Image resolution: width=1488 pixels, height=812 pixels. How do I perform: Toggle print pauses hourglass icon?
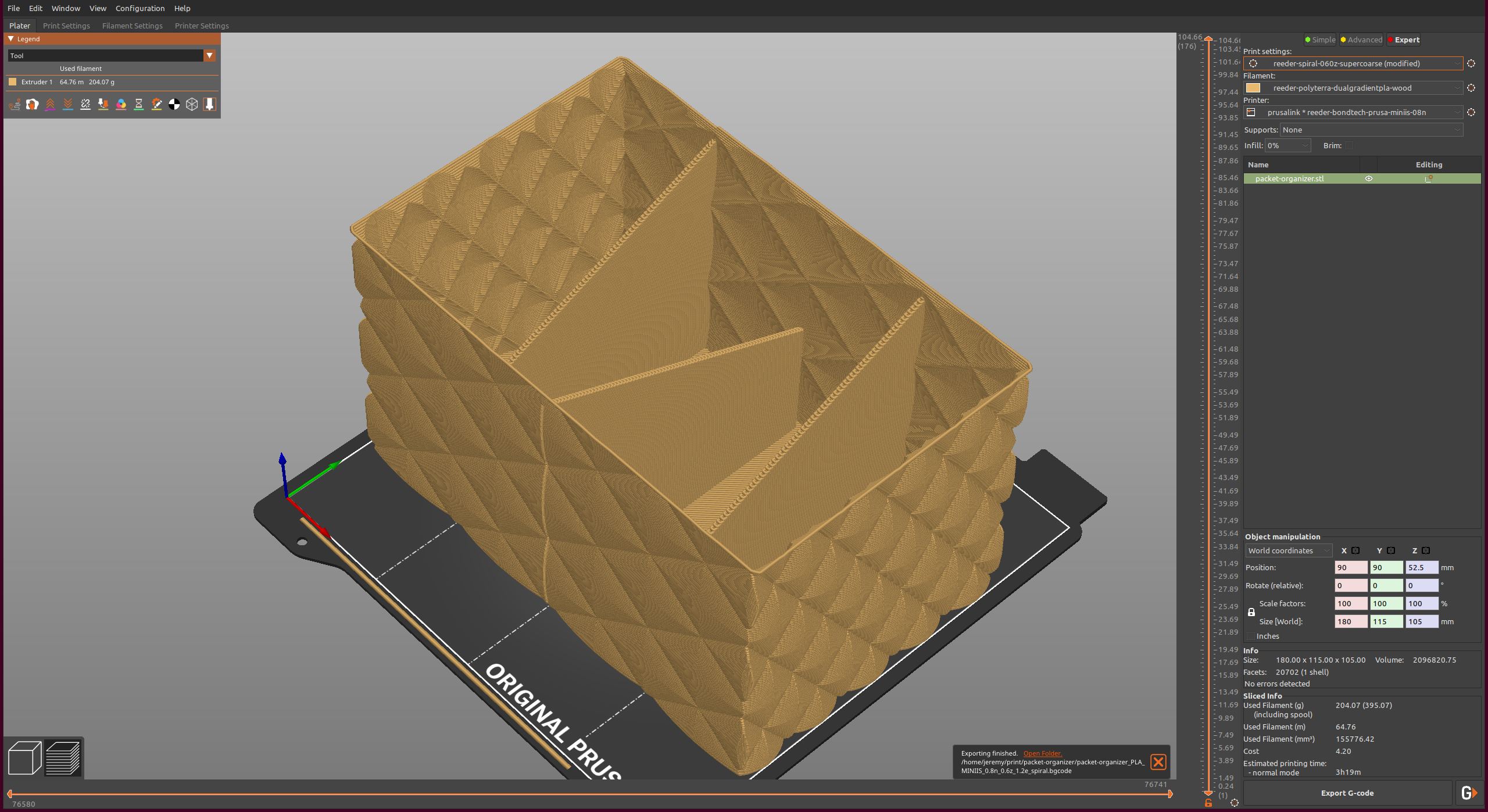pos(139,104)
